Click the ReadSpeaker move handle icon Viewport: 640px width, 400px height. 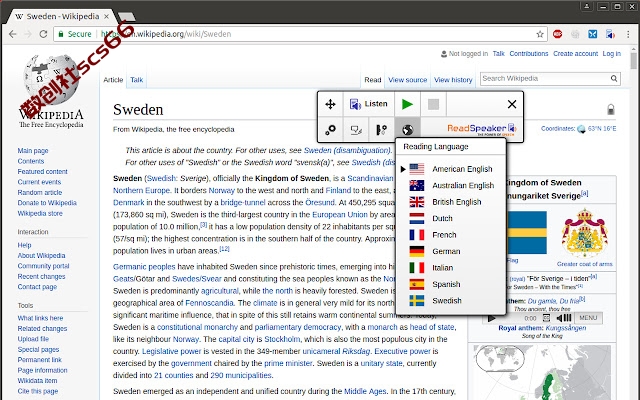[330, 104]
